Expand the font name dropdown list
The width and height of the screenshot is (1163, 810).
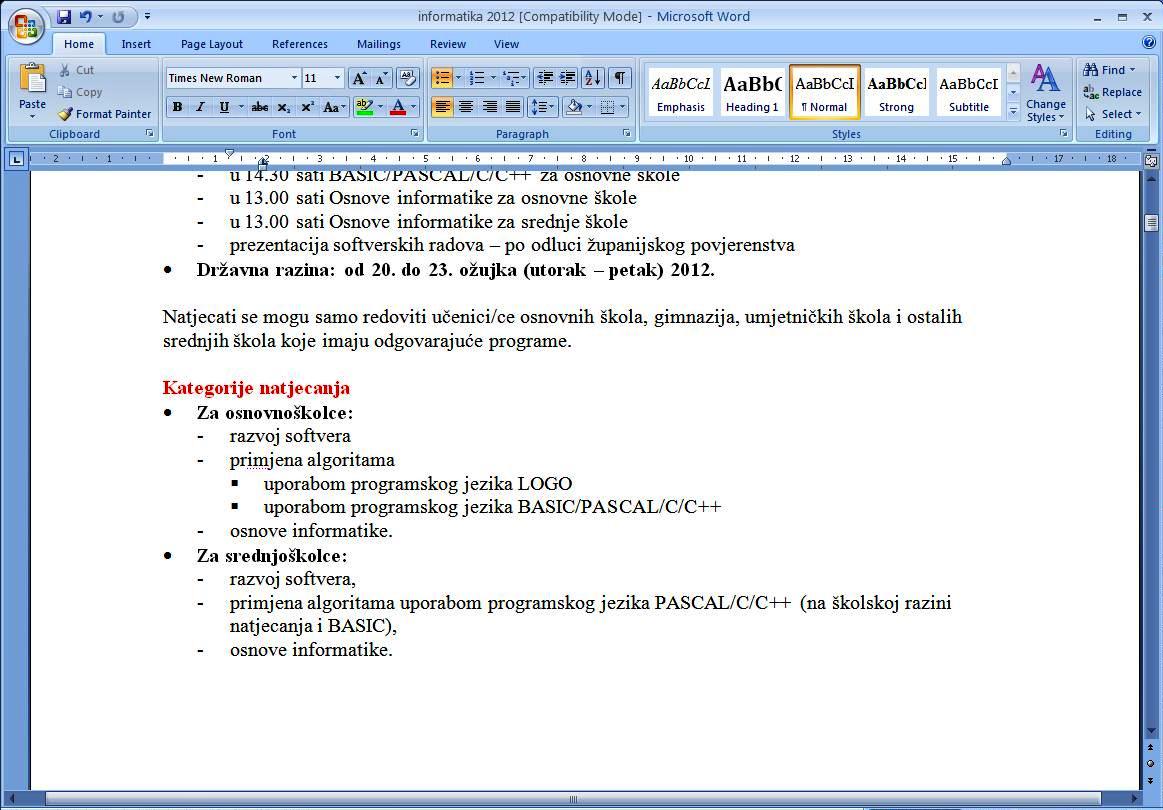click(294, 78)
